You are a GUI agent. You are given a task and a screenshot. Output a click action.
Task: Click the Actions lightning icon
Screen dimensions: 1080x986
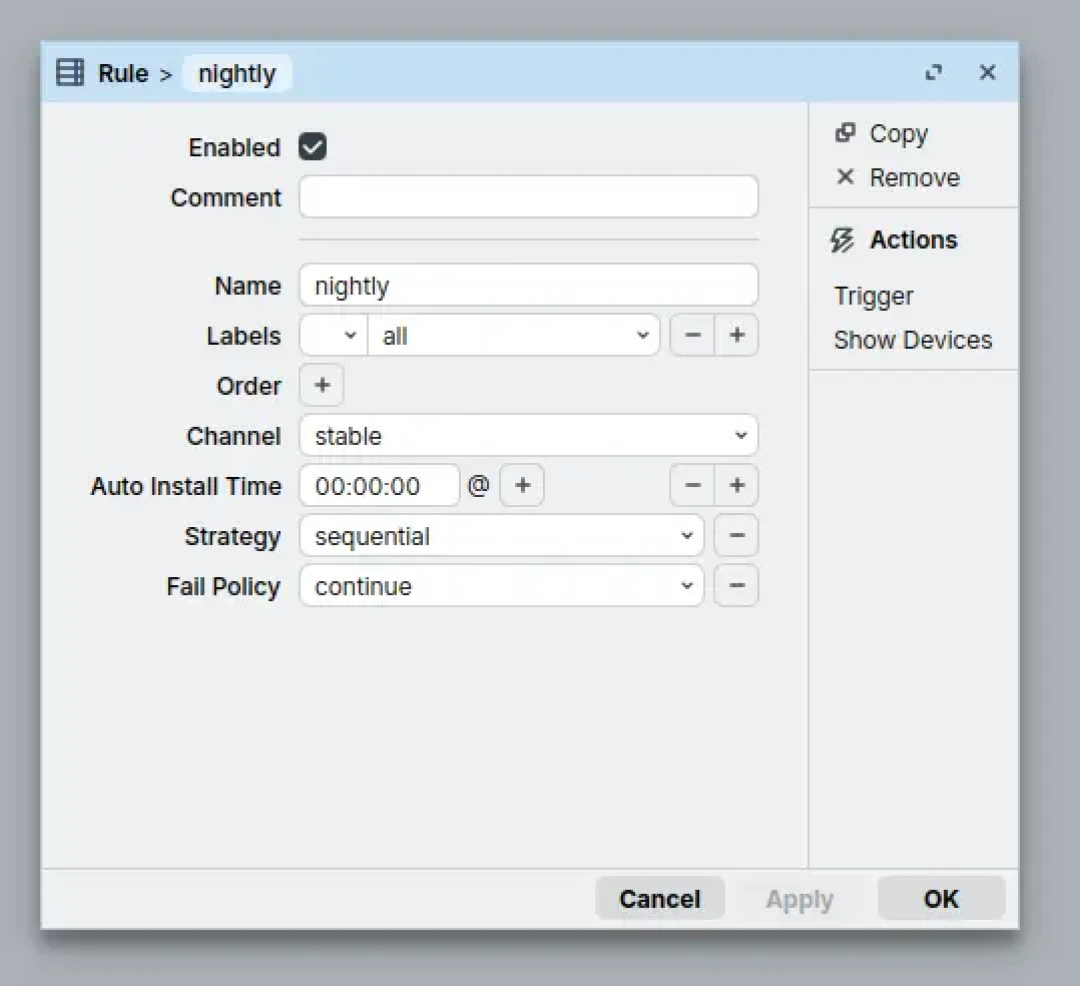[x=842, y=240]
